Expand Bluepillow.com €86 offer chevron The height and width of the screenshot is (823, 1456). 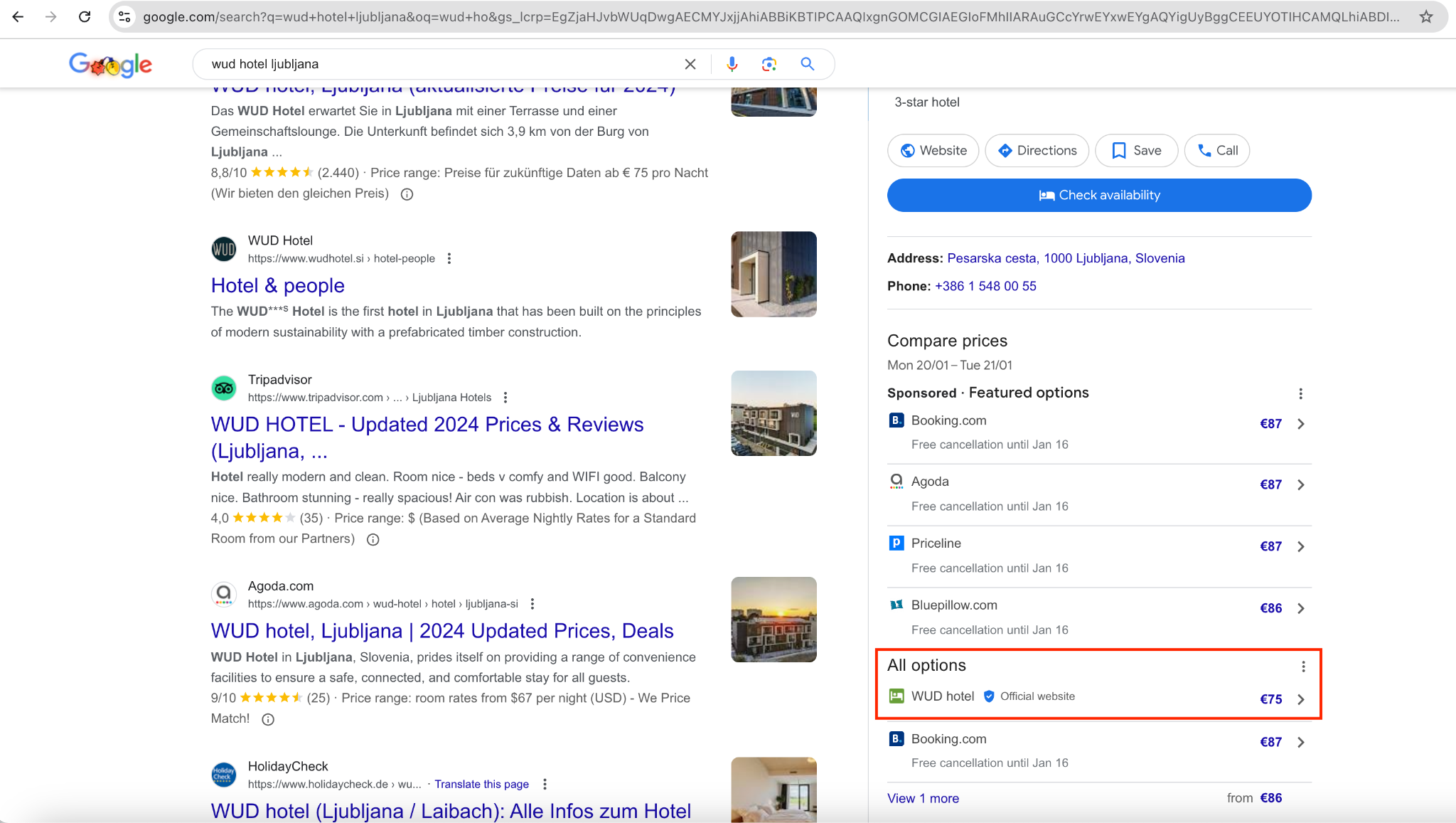coord(1300,608)
